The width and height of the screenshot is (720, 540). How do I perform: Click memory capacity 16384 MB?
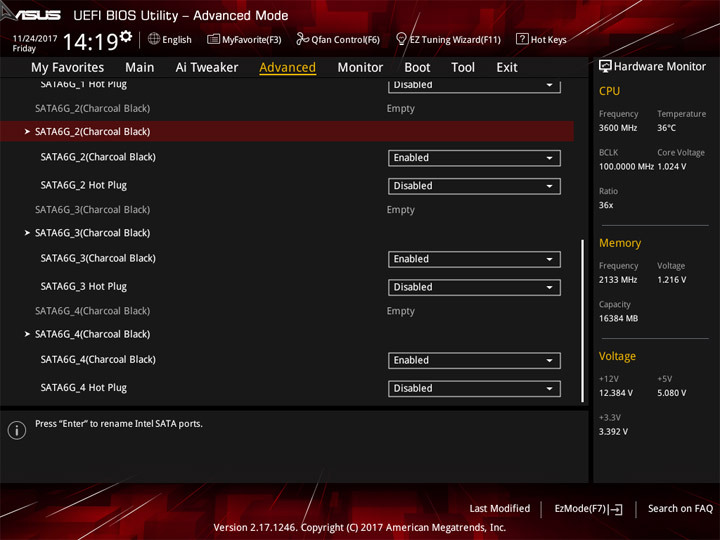[618, 319]
